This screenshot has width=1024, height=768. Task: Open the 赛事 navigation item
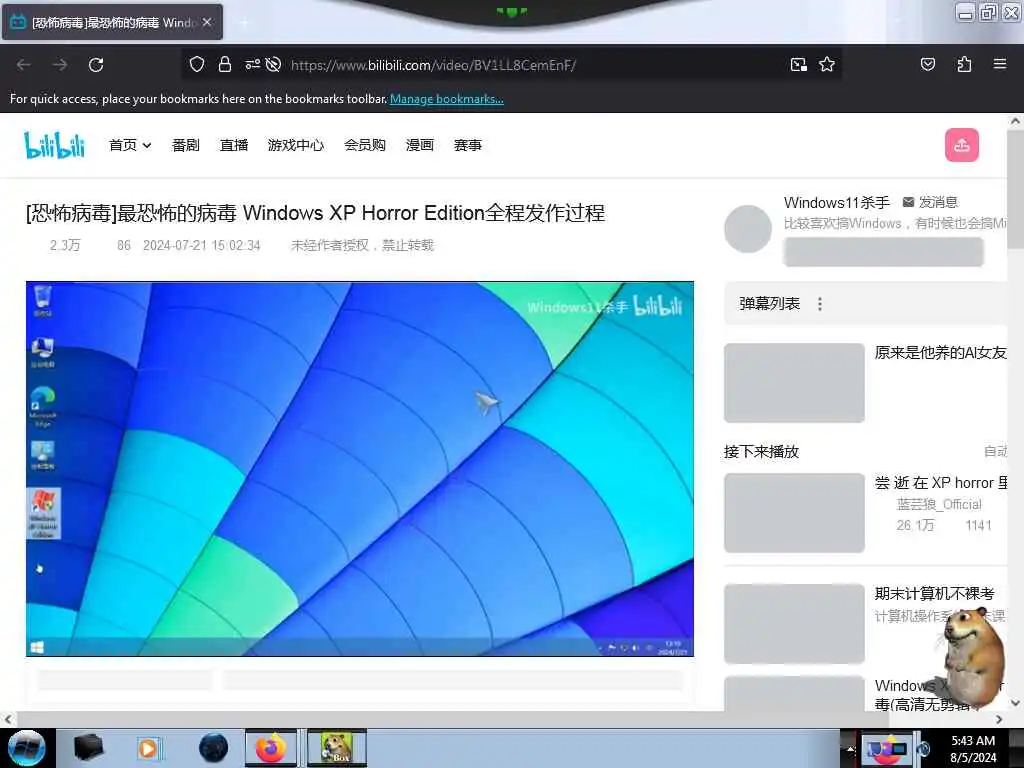point(468,145)
